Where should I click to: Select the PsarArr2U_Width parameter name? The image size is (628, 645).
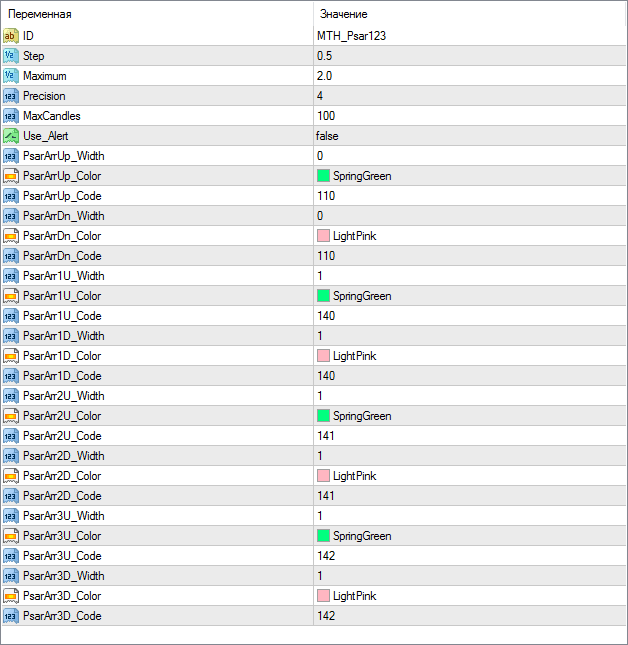tap(63, 396)
